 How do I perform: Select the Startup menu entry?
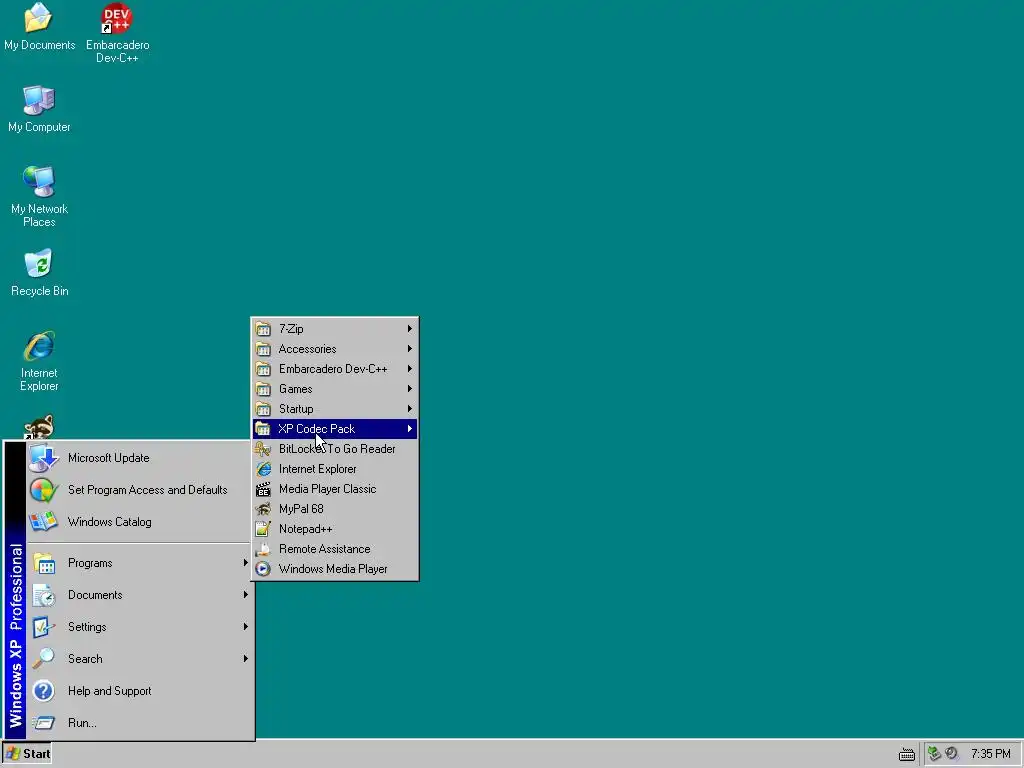[x=334, y=409]
